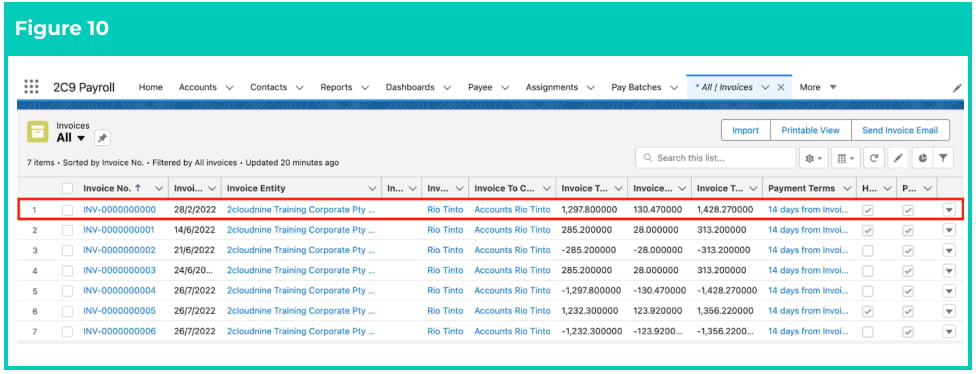
Task: Expand the Pay Batches tab dropdown chevron
Action: [x=673, y=88]
